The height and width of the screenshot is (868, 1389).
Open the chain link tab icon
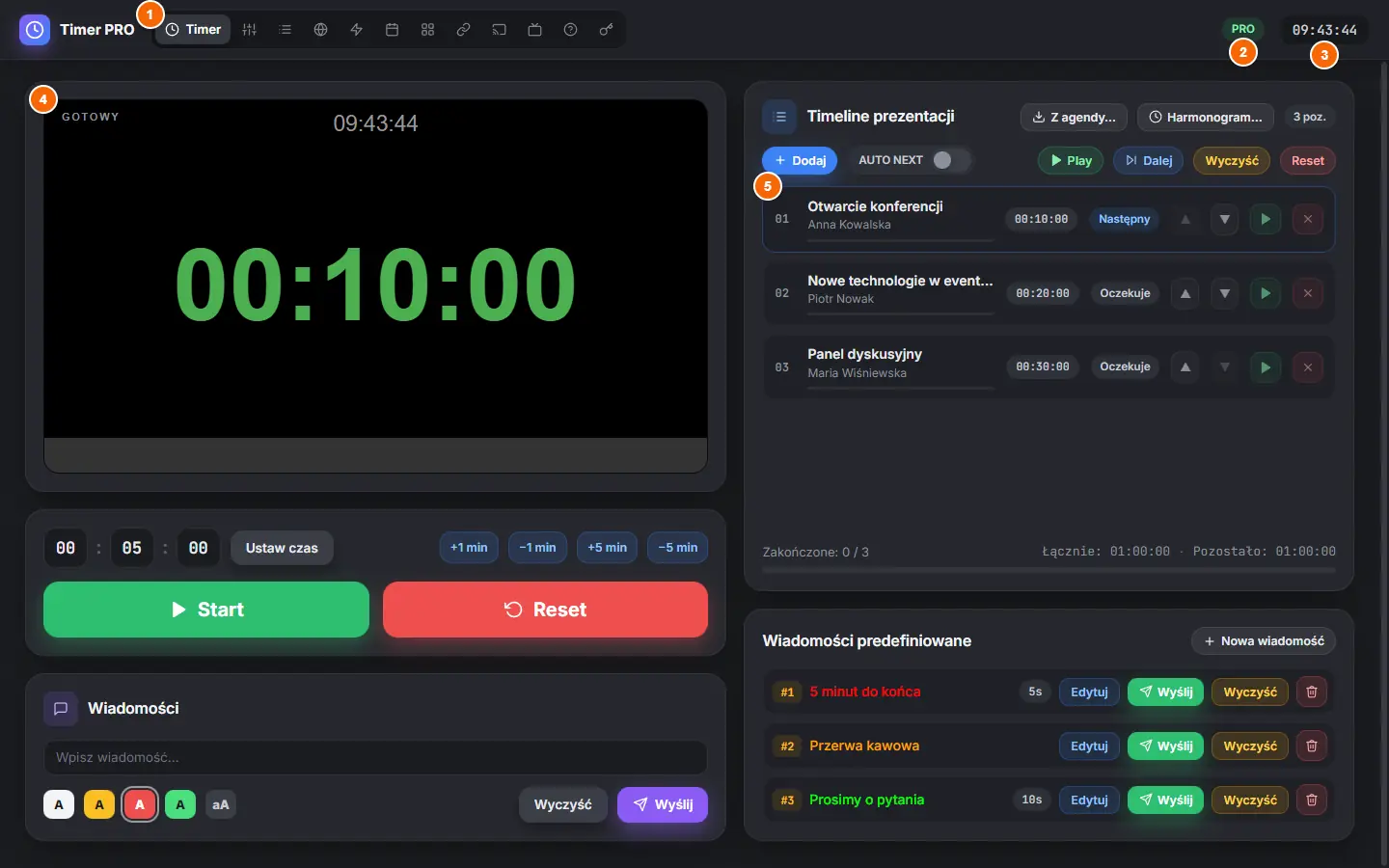(x=464, y=30)
